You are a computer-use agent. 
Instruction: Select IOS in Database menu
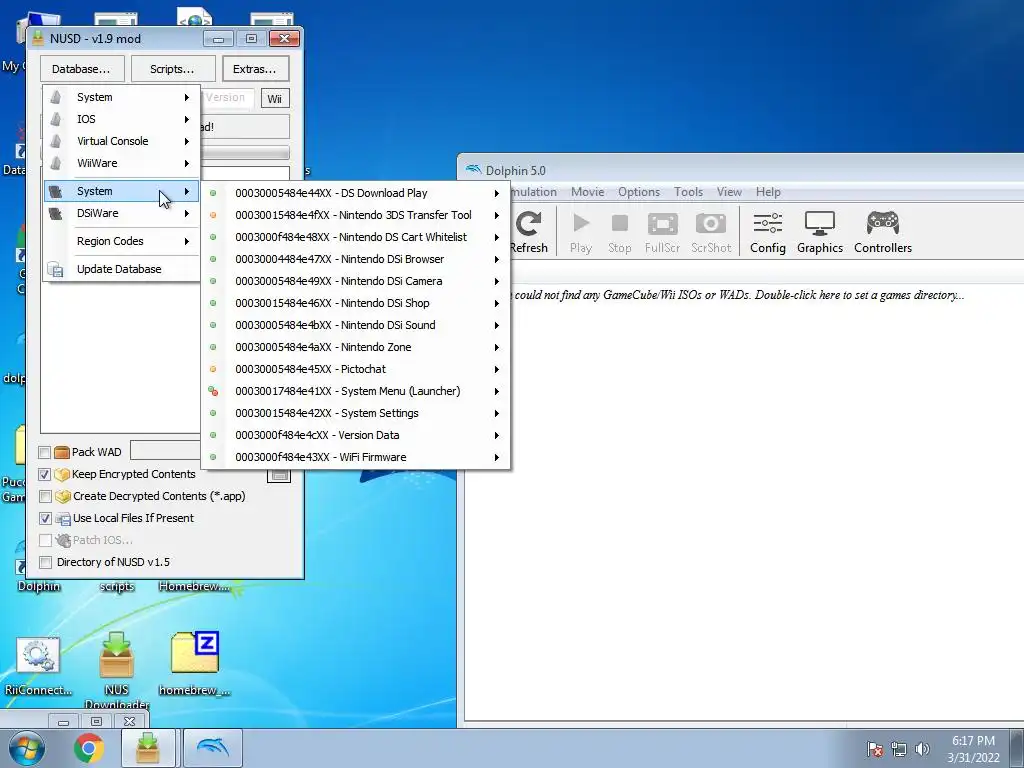pyautogui.click(x=121, y=120)
